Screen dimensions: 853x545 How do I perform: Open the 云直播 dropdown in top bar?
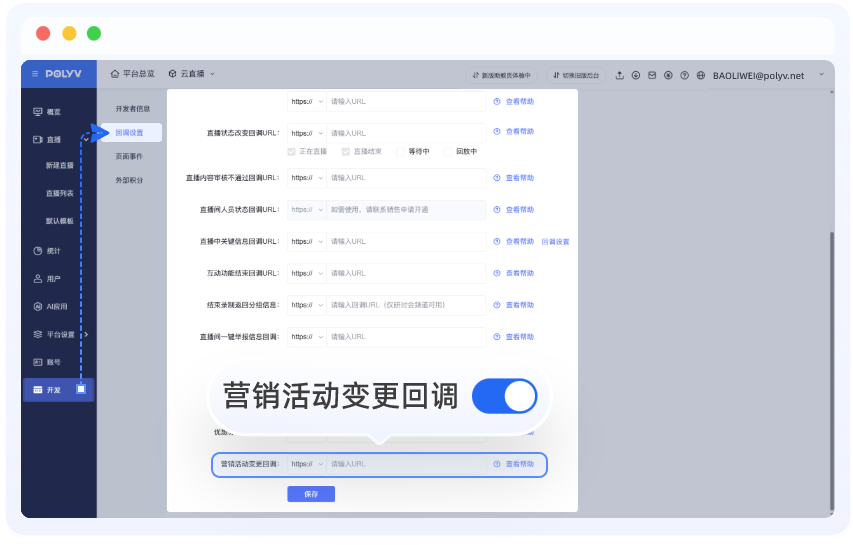pyautogui.click(x=192, y=74)
